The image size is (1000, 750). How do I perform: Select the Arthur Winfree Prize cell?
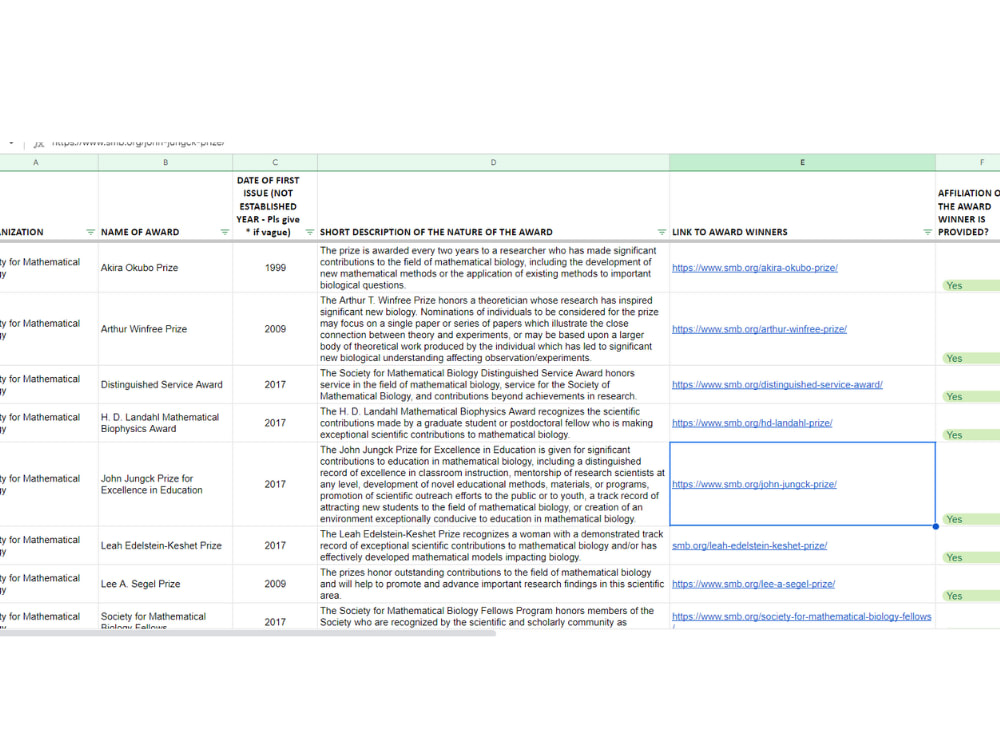tap(166, 329)
